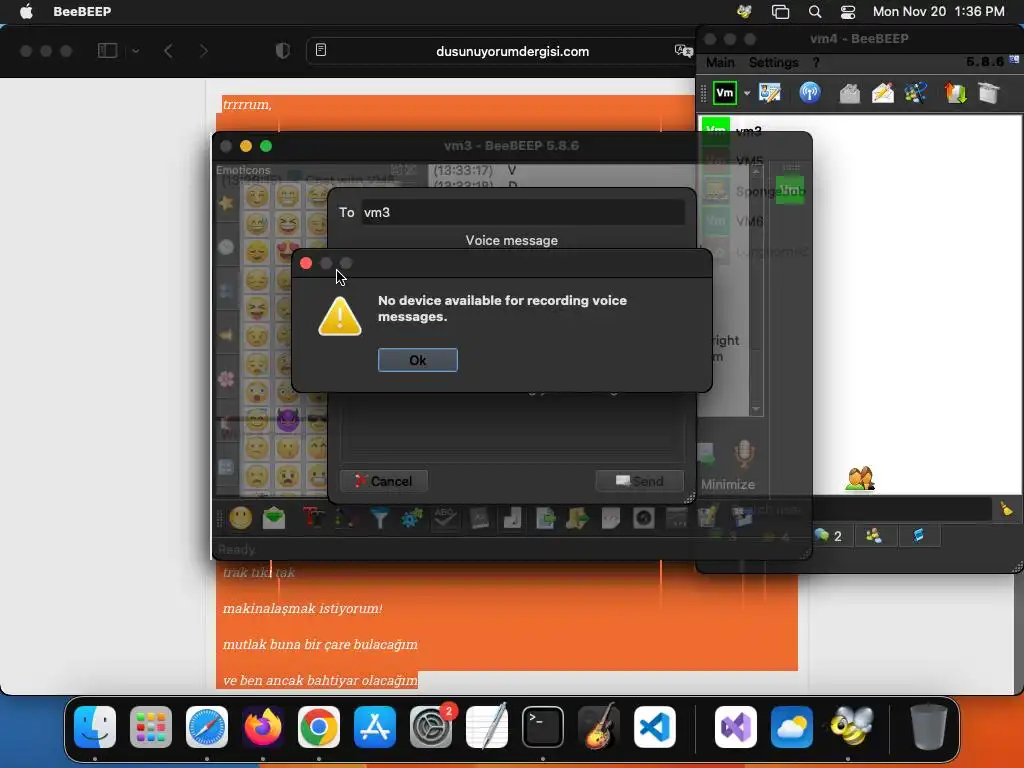The image size is (1024, 768).
Task: Click the Safari privacy shield icon
Action: (282, 51)
